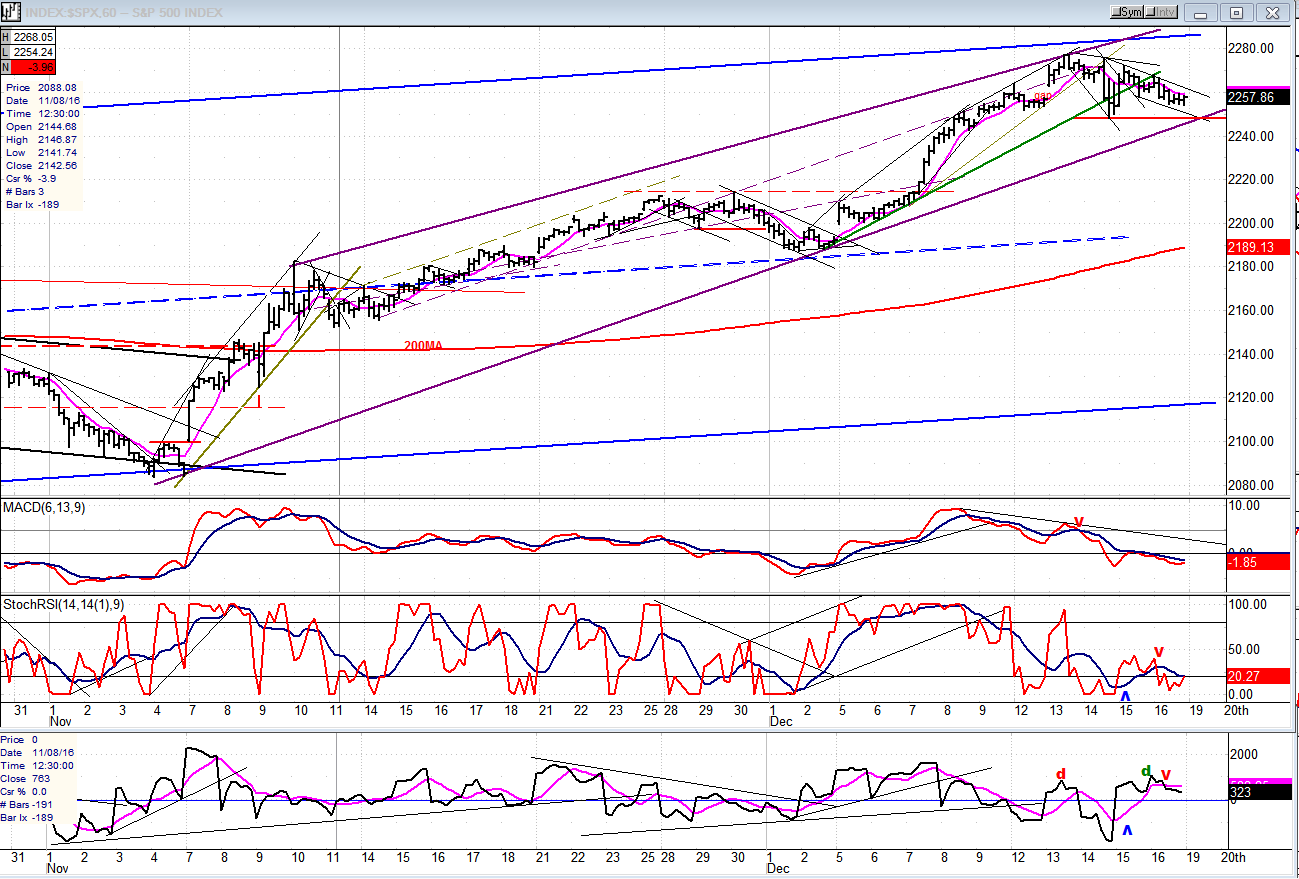Click the green d marker in bottom pane
1299x879 pixels.
point(1146,770)
